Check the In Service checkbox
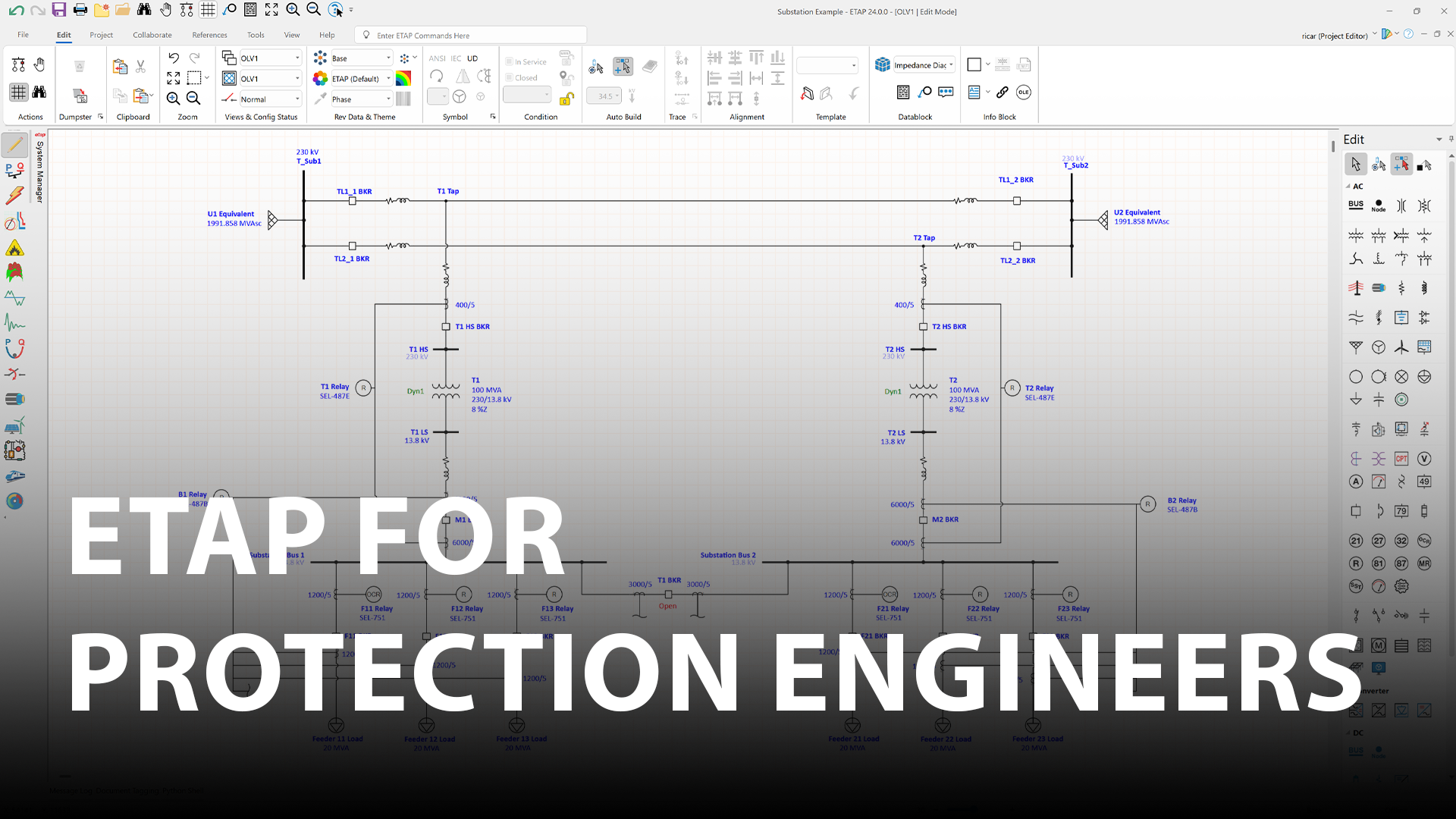Viewport: 1456px width, 819px height. 510,61
